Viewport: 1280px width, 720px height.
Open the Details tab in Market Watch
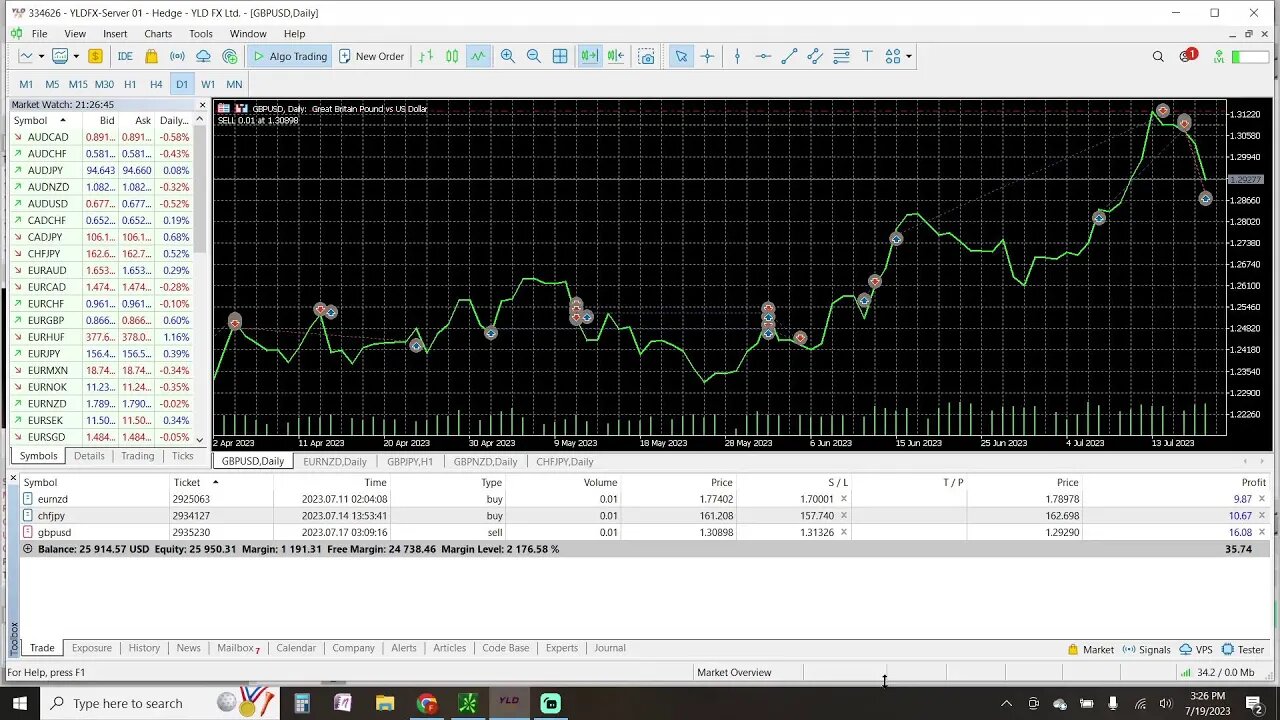click(89, 456)
